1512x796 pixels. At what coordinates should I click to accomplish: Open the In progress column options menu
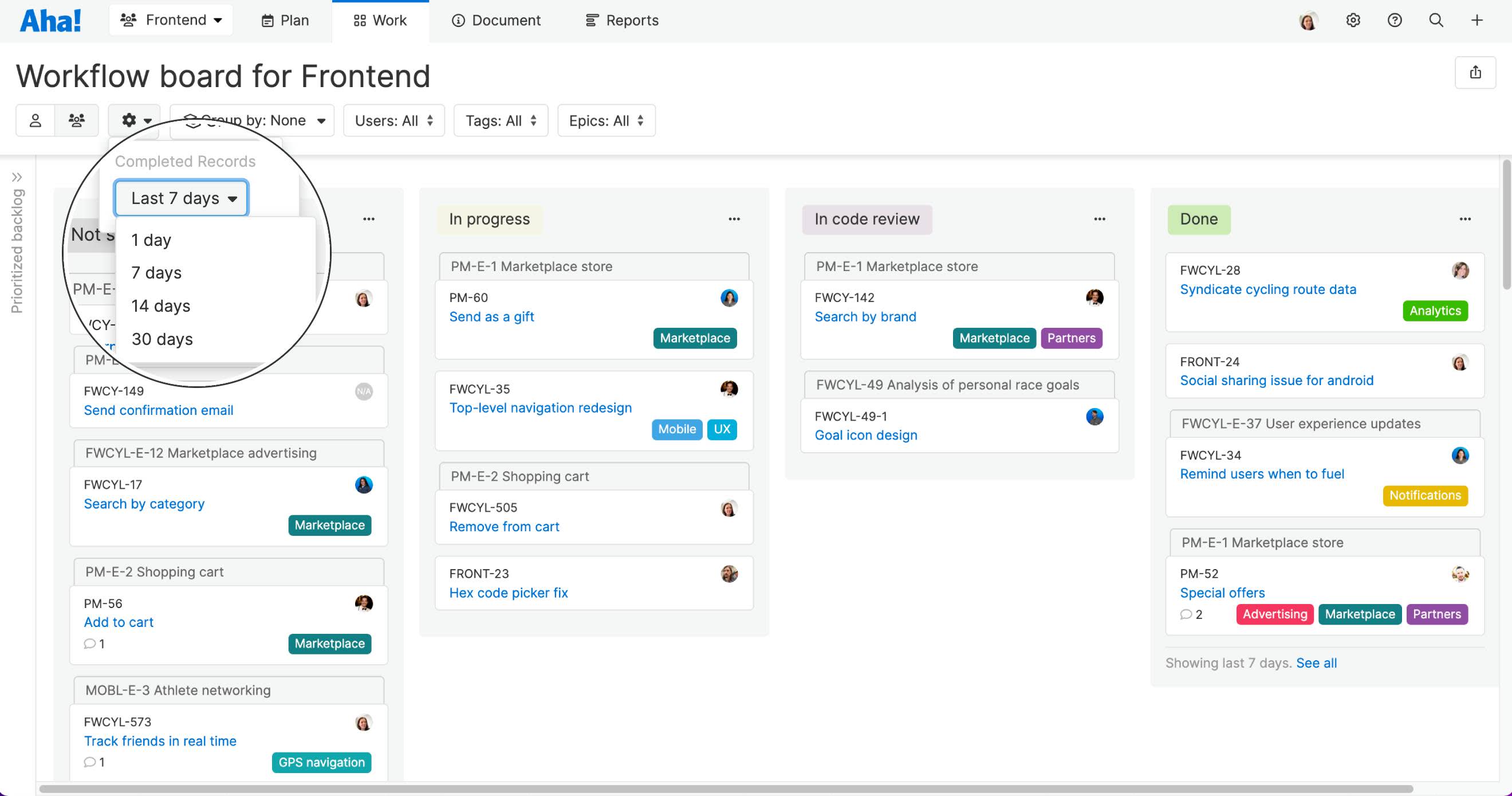[x=734, y=219]
